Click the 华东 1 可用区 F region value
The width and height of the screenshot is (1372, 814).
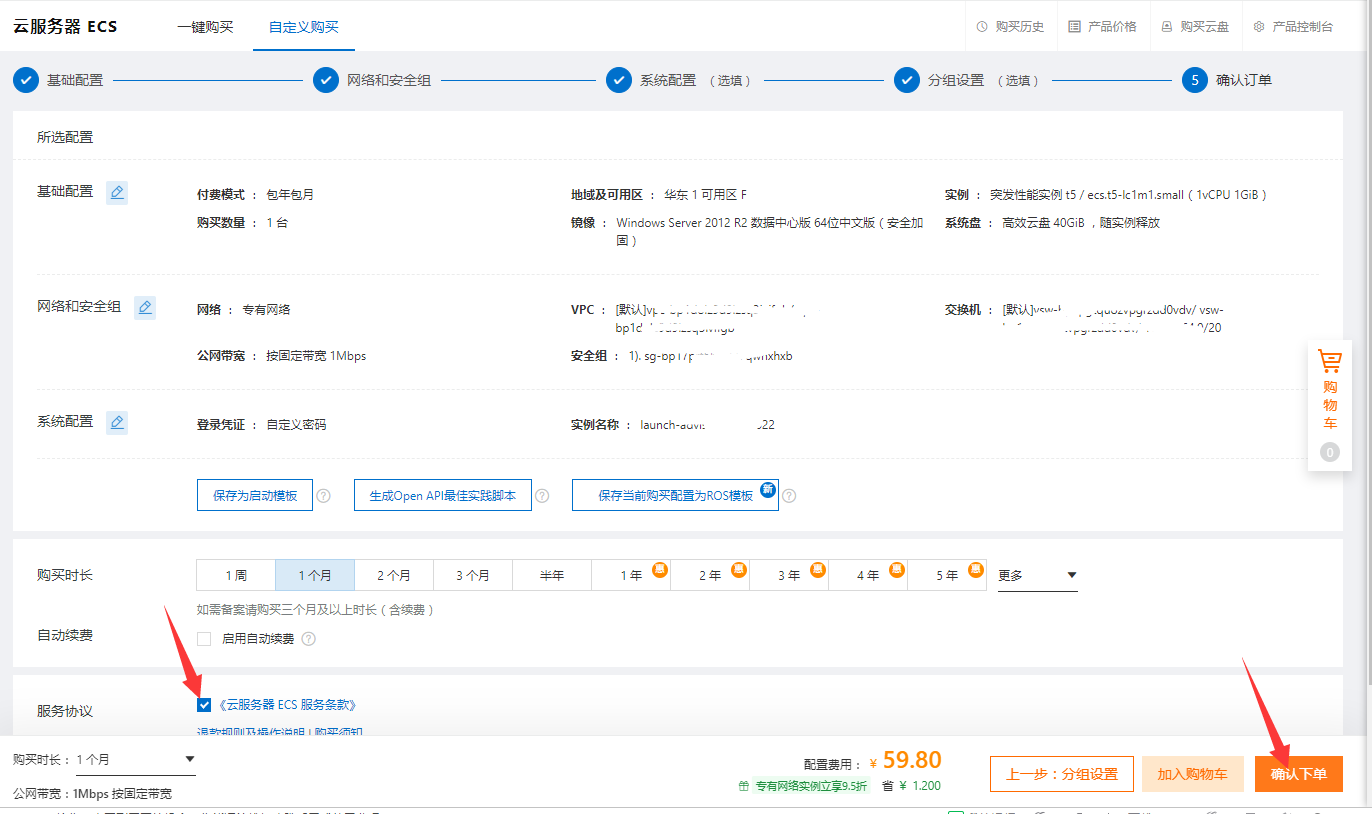pos(705,195)
